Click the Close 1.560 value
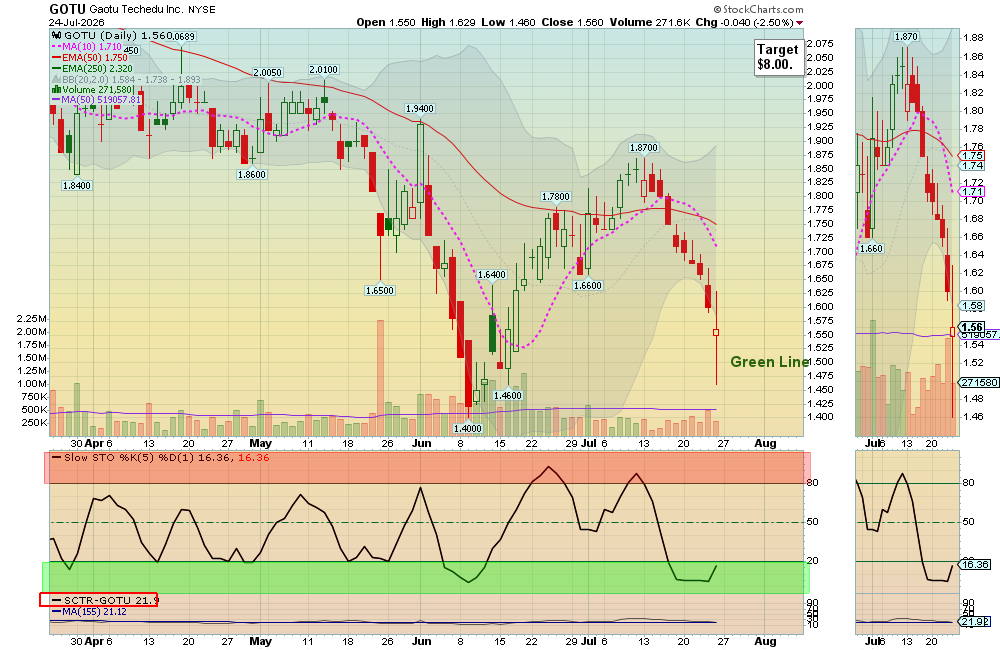 (x=572, y=22)
